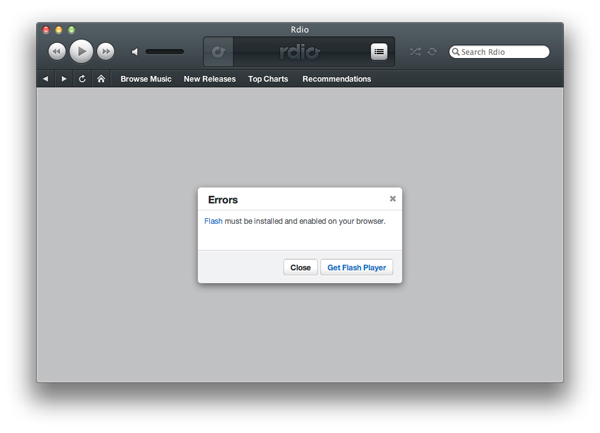
Task: Close the Rdio window with red button
Action: click(46, 30)
